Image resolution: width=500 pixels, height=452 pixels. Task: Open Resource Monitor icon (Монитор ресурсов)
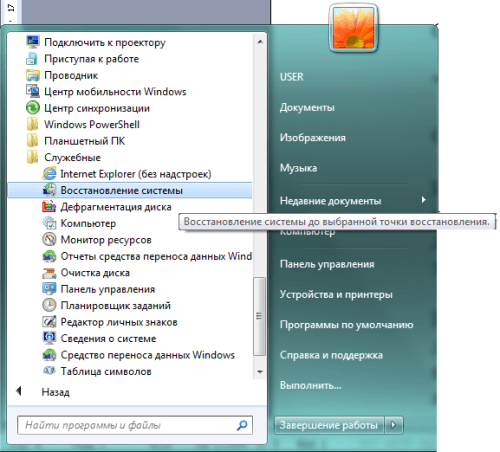click(49, 239)
